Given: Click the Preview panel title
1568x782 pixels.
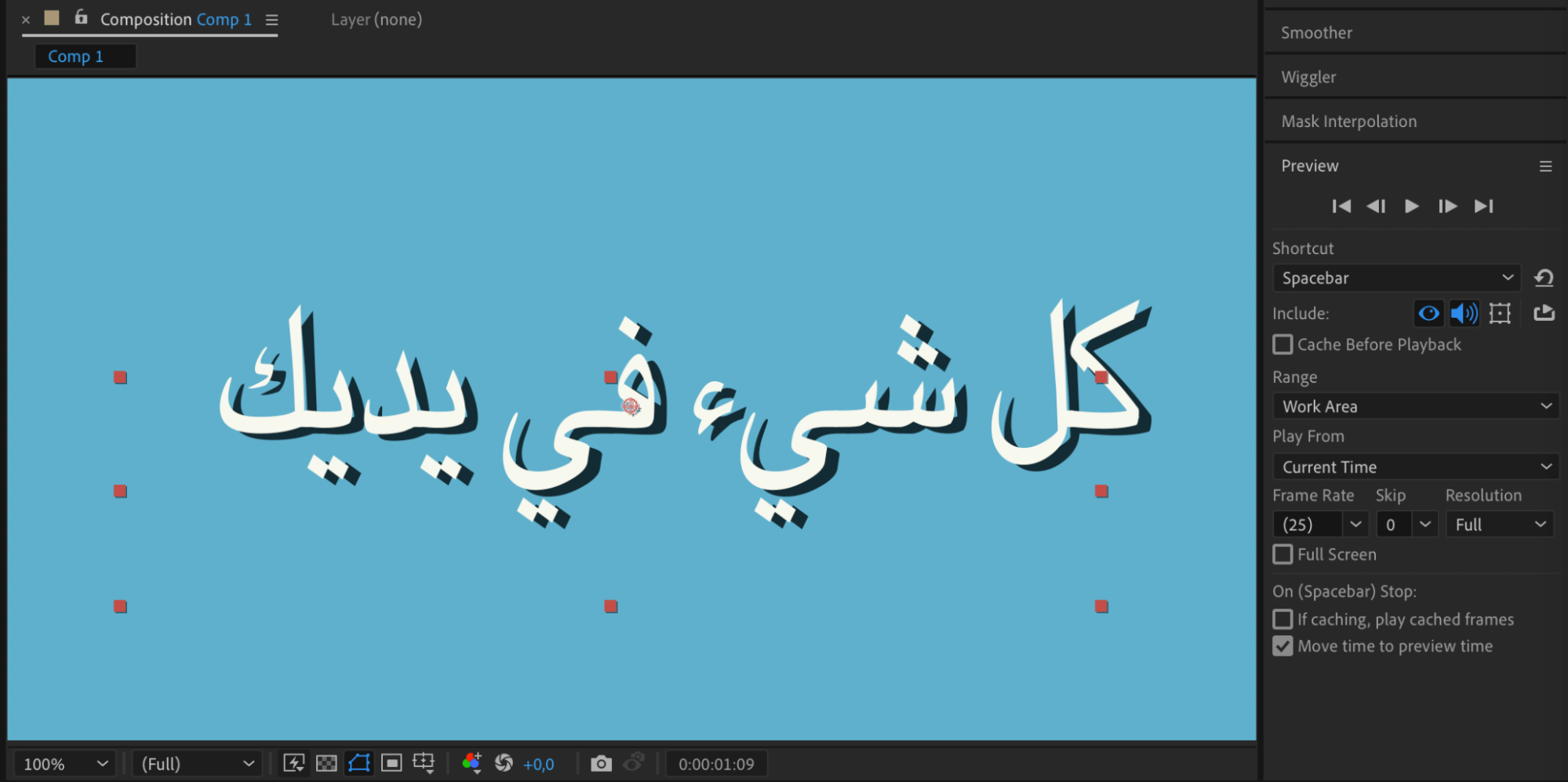Looking at the screenshot, I should point(1309,166).
